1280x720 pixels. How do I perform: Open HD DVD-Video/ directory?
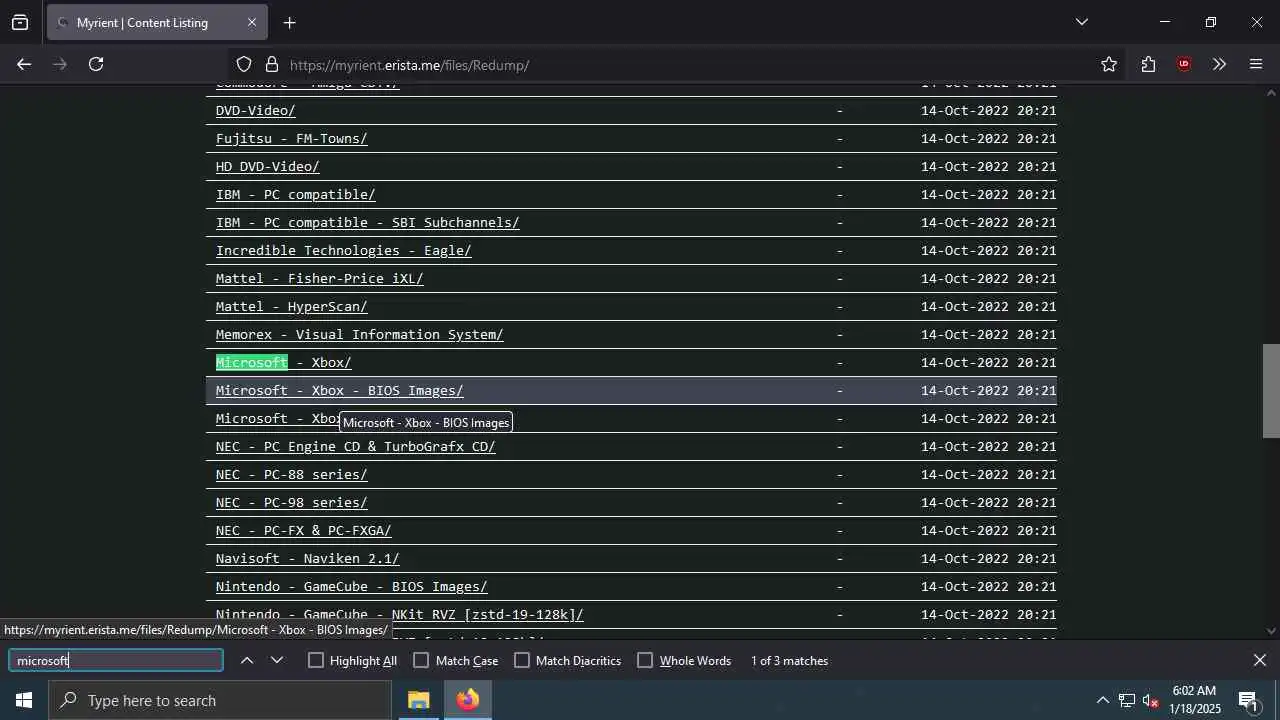[x=267, y=166]
